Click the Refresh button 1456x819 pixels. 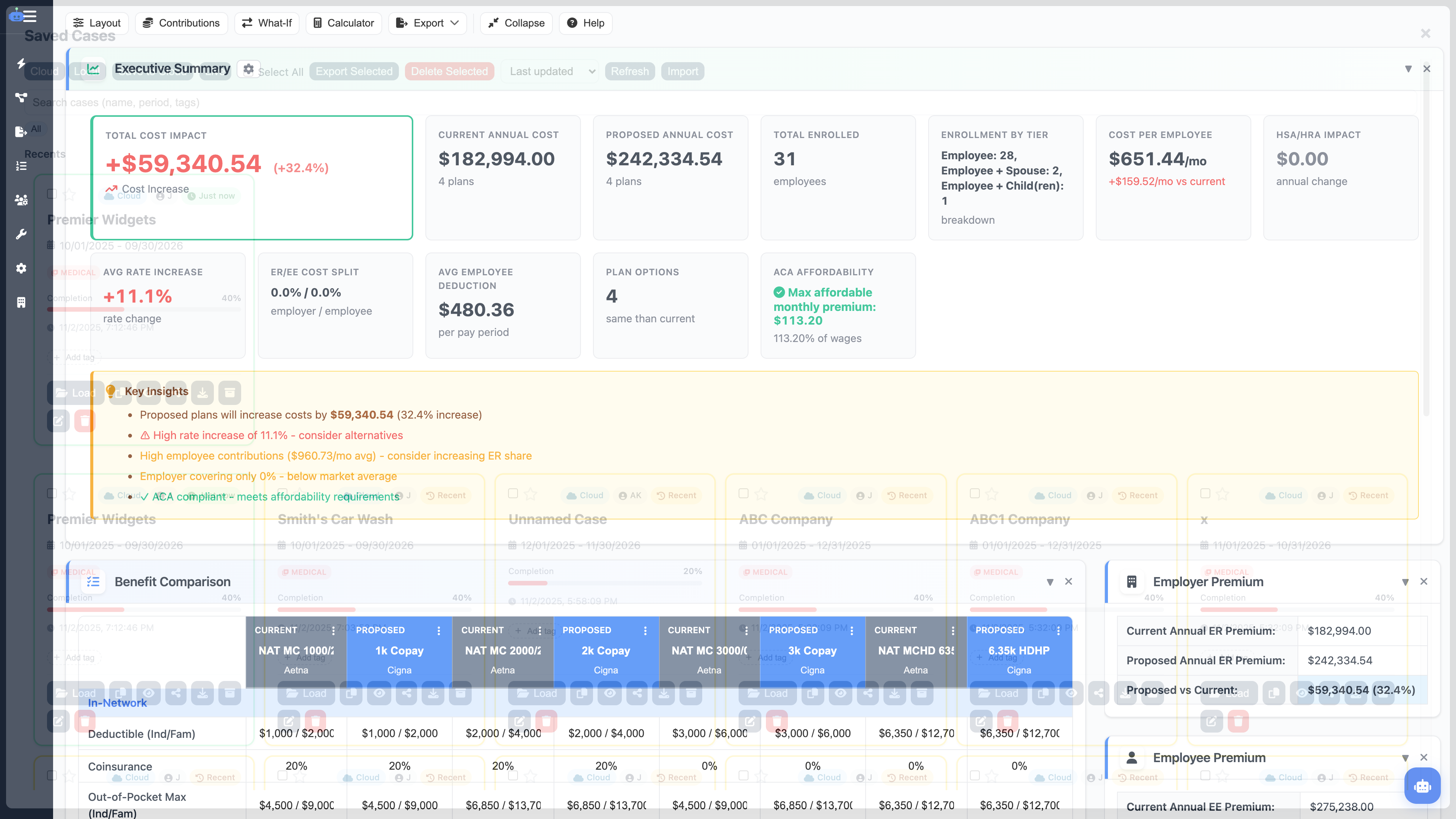point(630,71)
